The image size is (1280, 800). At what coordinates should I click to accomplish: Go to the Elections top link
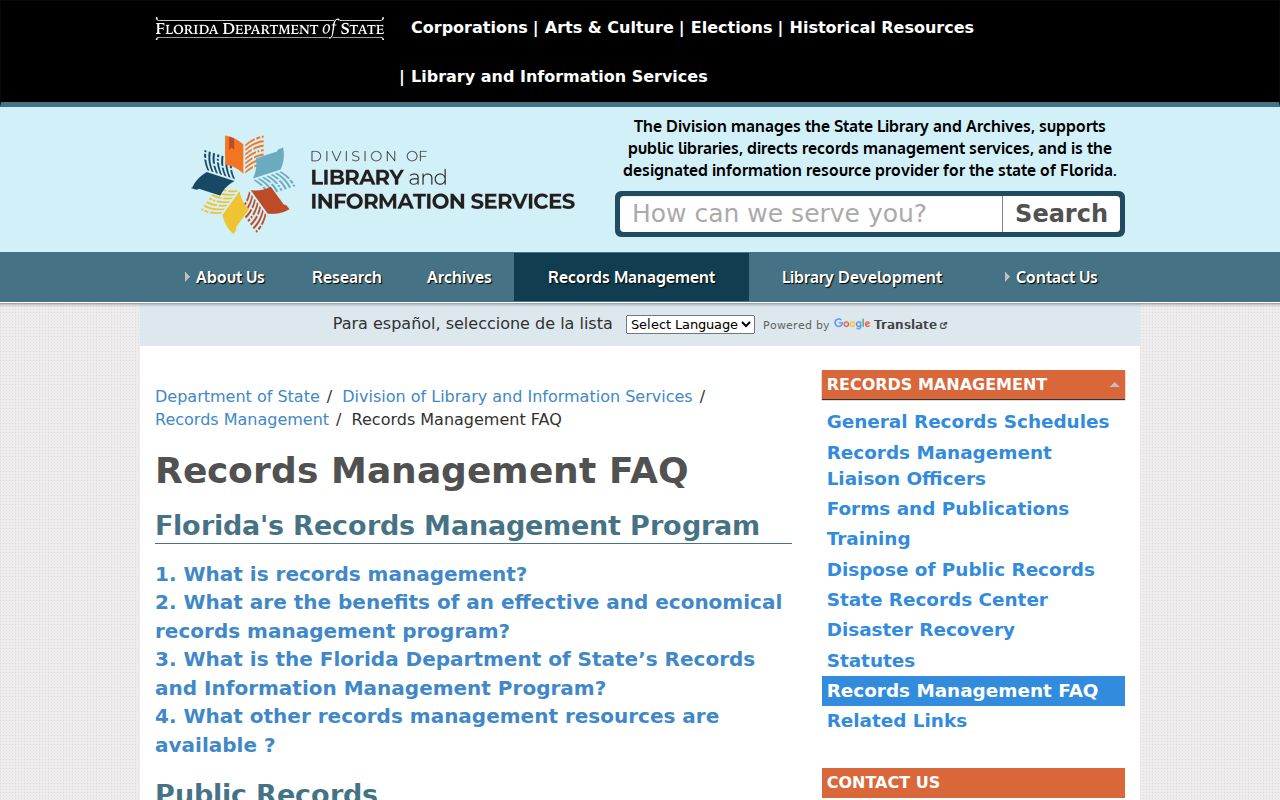coord(731,27)
